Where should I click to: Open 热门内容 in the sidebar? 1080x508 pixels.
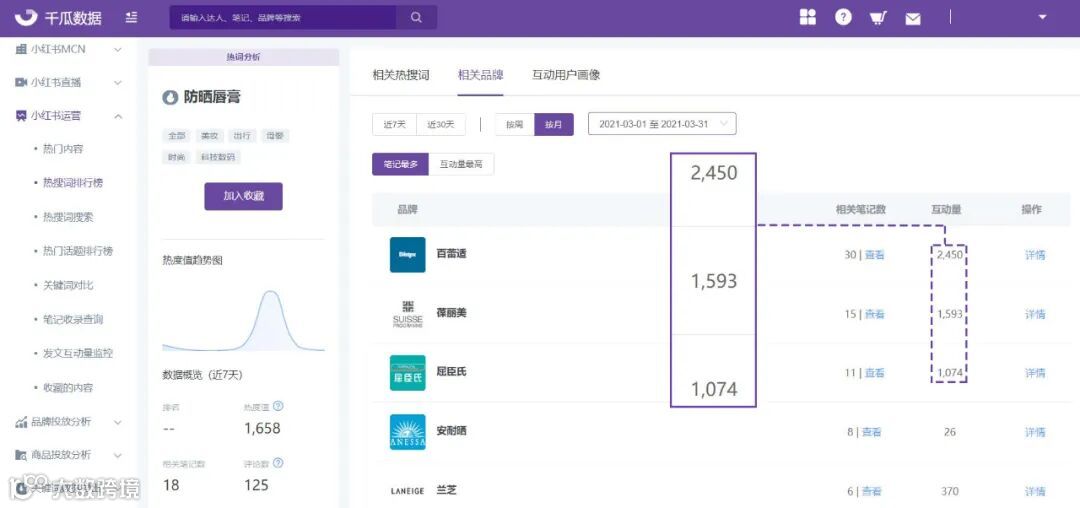coord(63,149)
